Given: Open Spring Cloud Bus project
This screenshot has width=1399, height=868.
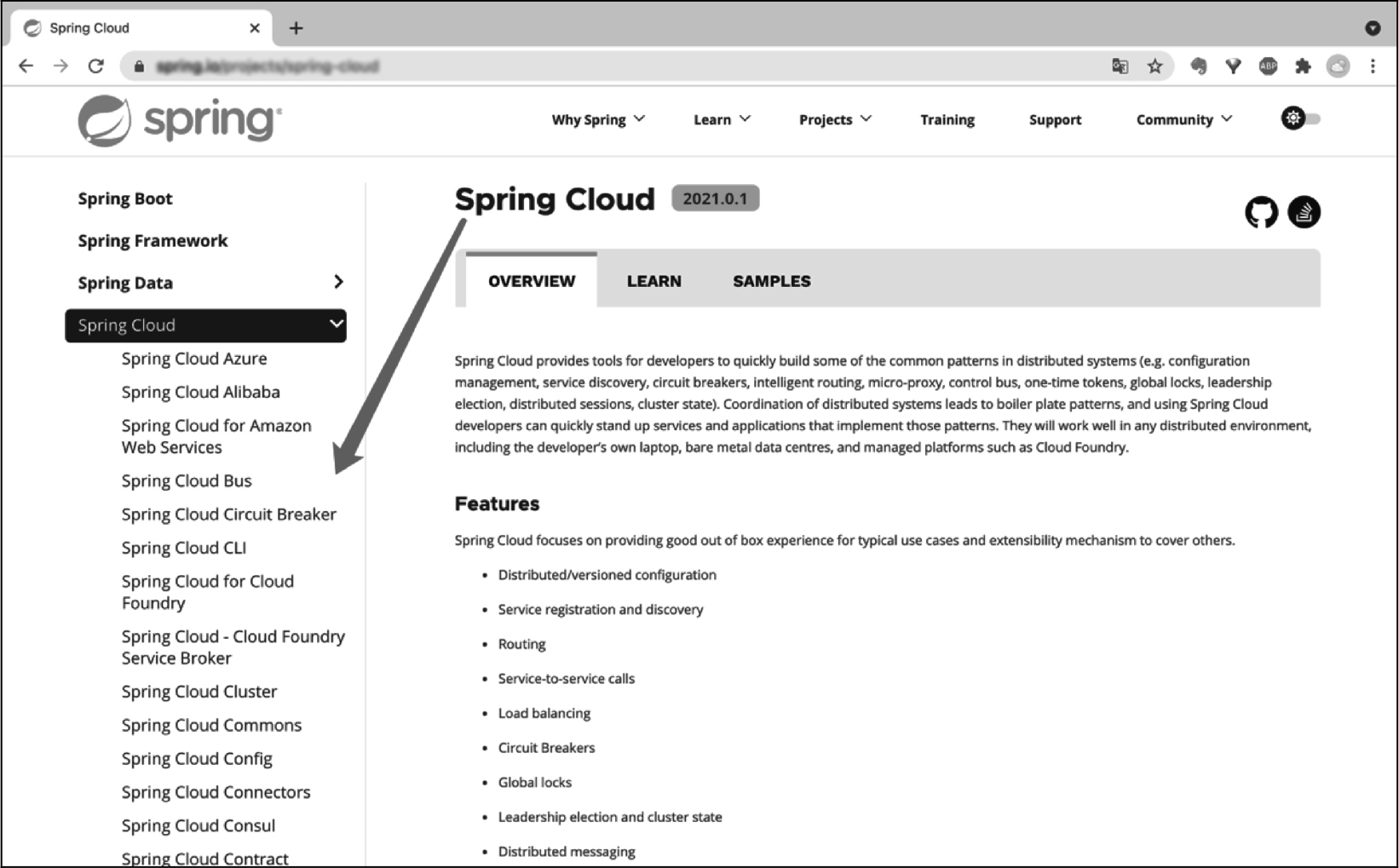Looking at the screenshot, I should tap(187, 480).
